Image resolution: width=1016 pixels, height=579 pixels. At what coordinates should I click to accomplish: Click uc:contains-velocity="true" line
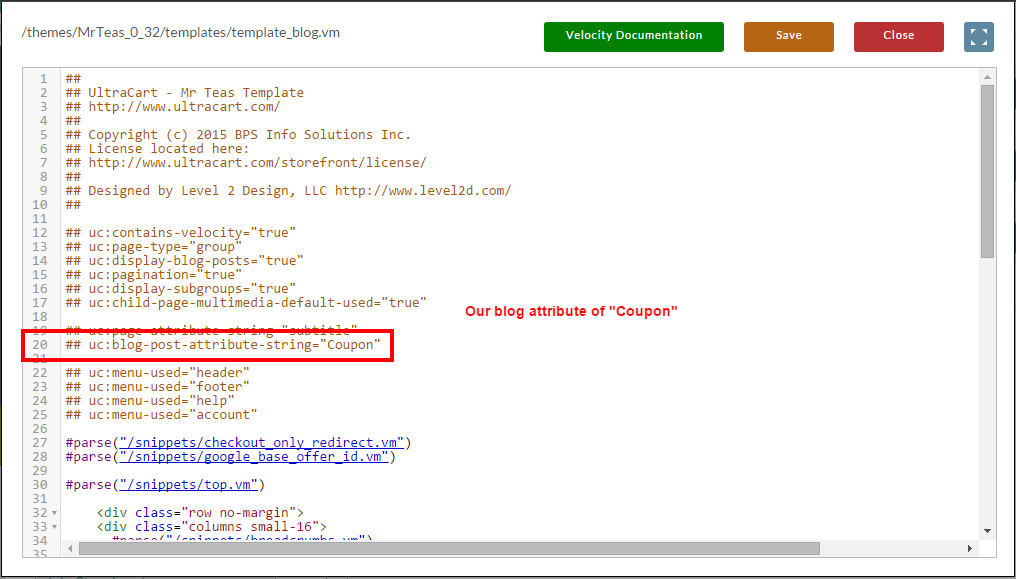[181, 233]
